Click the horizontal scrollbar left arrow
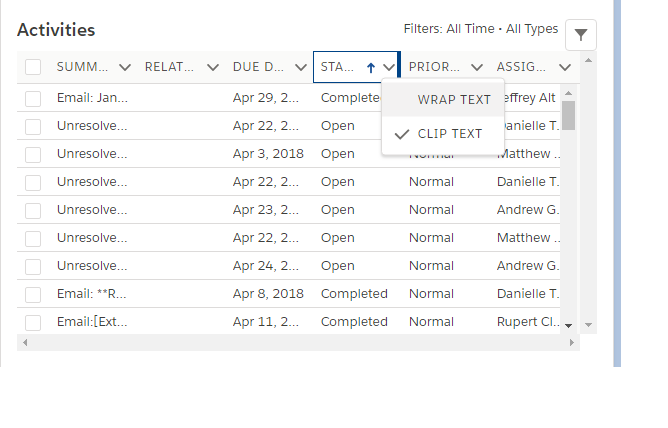The height and width of the screenshot is (428, 668). coord(25,343)
